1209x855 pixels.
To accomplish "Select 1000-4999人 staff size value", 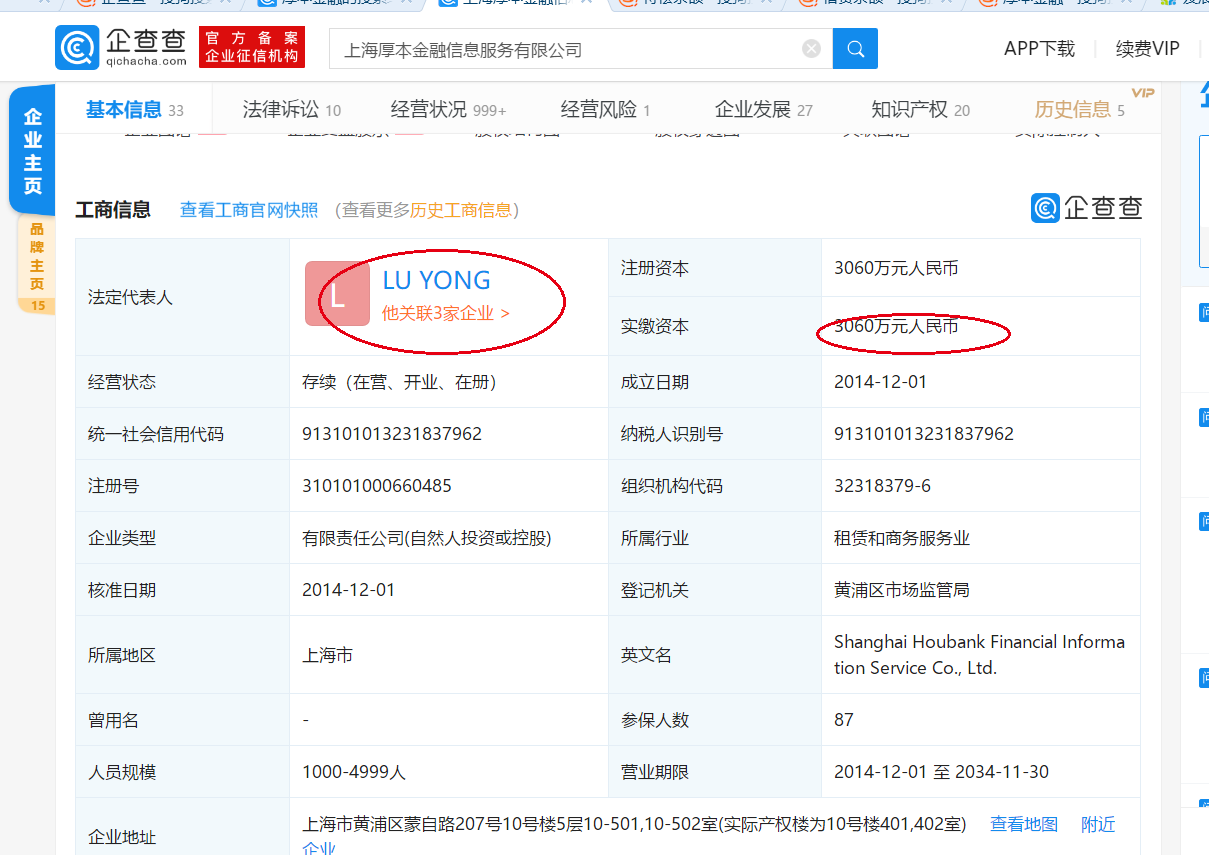I will click(354, 772).
